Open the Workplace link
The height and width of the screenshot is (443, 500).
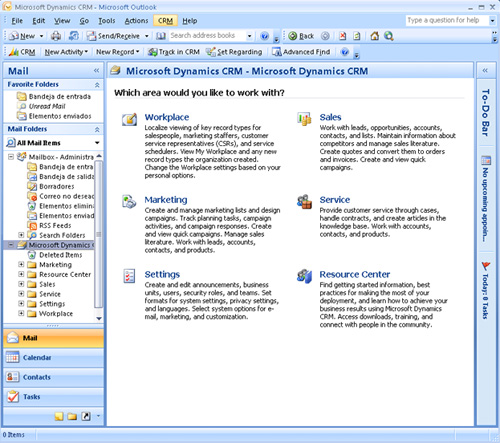[x=167, y=117]
